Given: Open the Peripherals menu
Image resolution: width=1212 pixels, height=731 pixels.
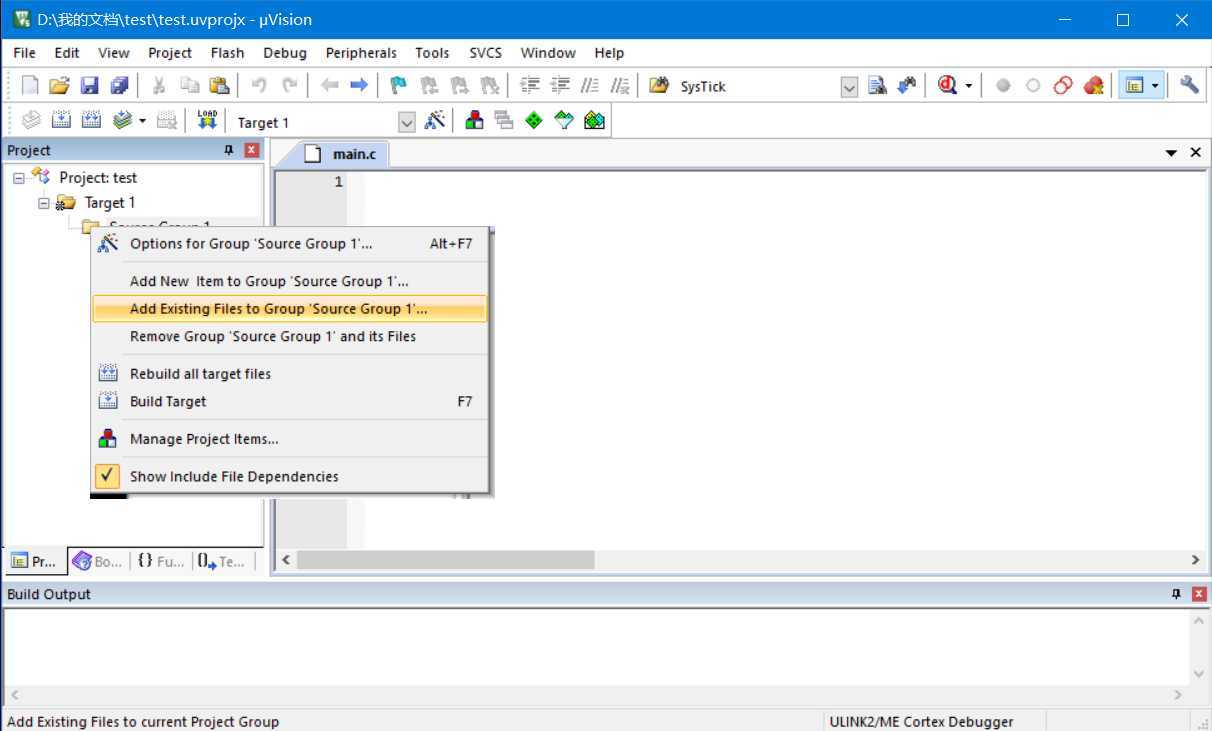Looking at the screenshot, I should point(361,53).
